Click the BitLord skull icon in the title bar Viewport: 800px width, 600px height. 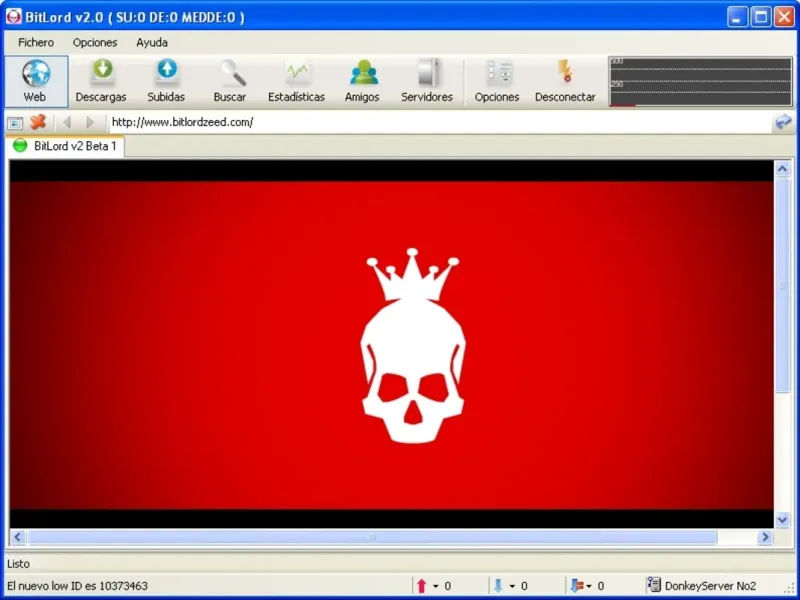14,17
